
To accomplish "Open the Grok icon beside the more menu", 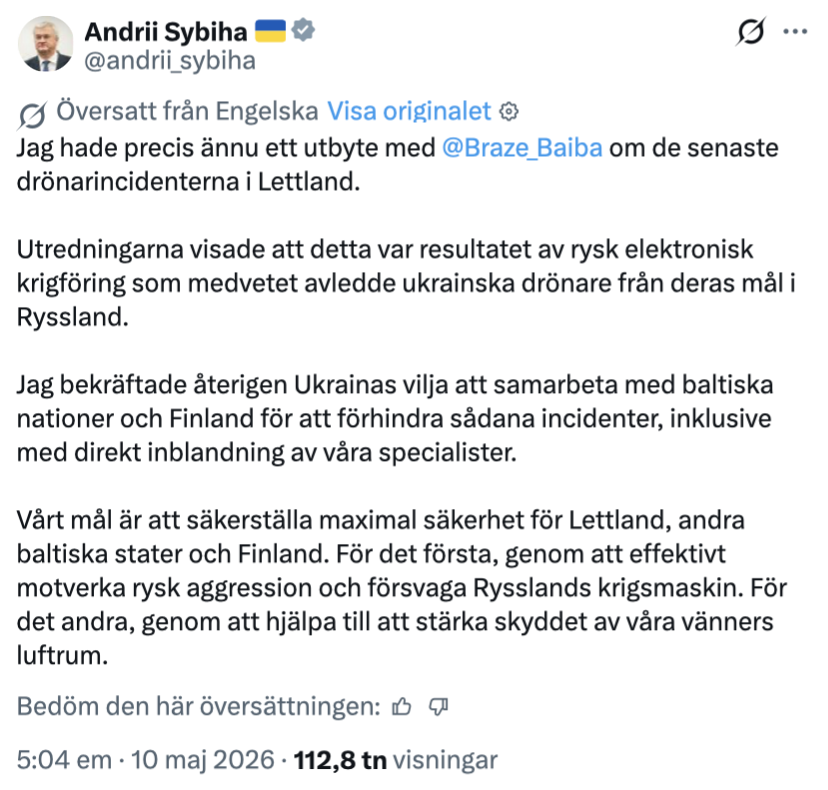I will pyautogui.click(x=750, y=32).
